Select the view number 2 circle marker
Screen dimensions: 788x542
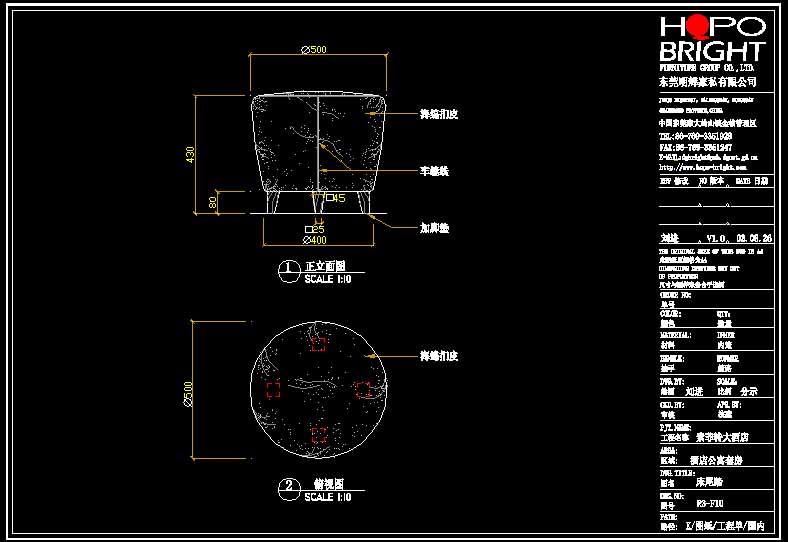[x=289, y=490]
